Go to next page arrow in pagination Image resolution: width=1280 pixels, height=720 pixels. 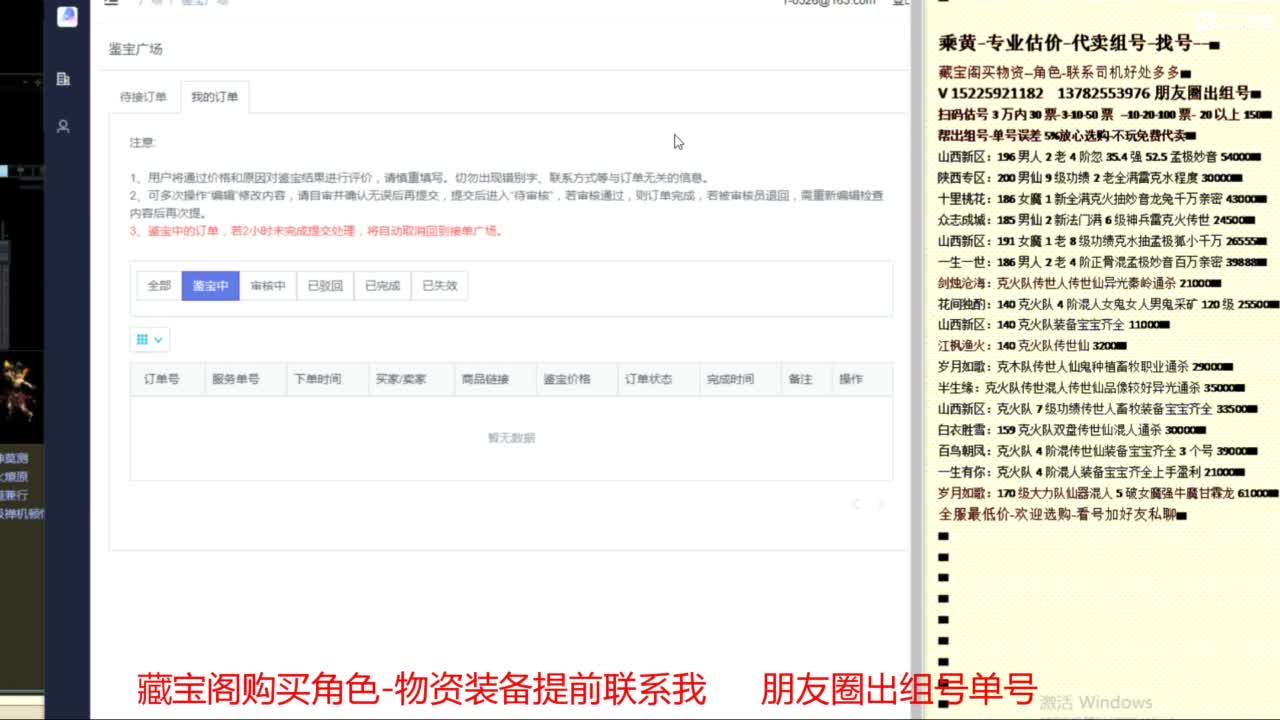tap(880, 504)
